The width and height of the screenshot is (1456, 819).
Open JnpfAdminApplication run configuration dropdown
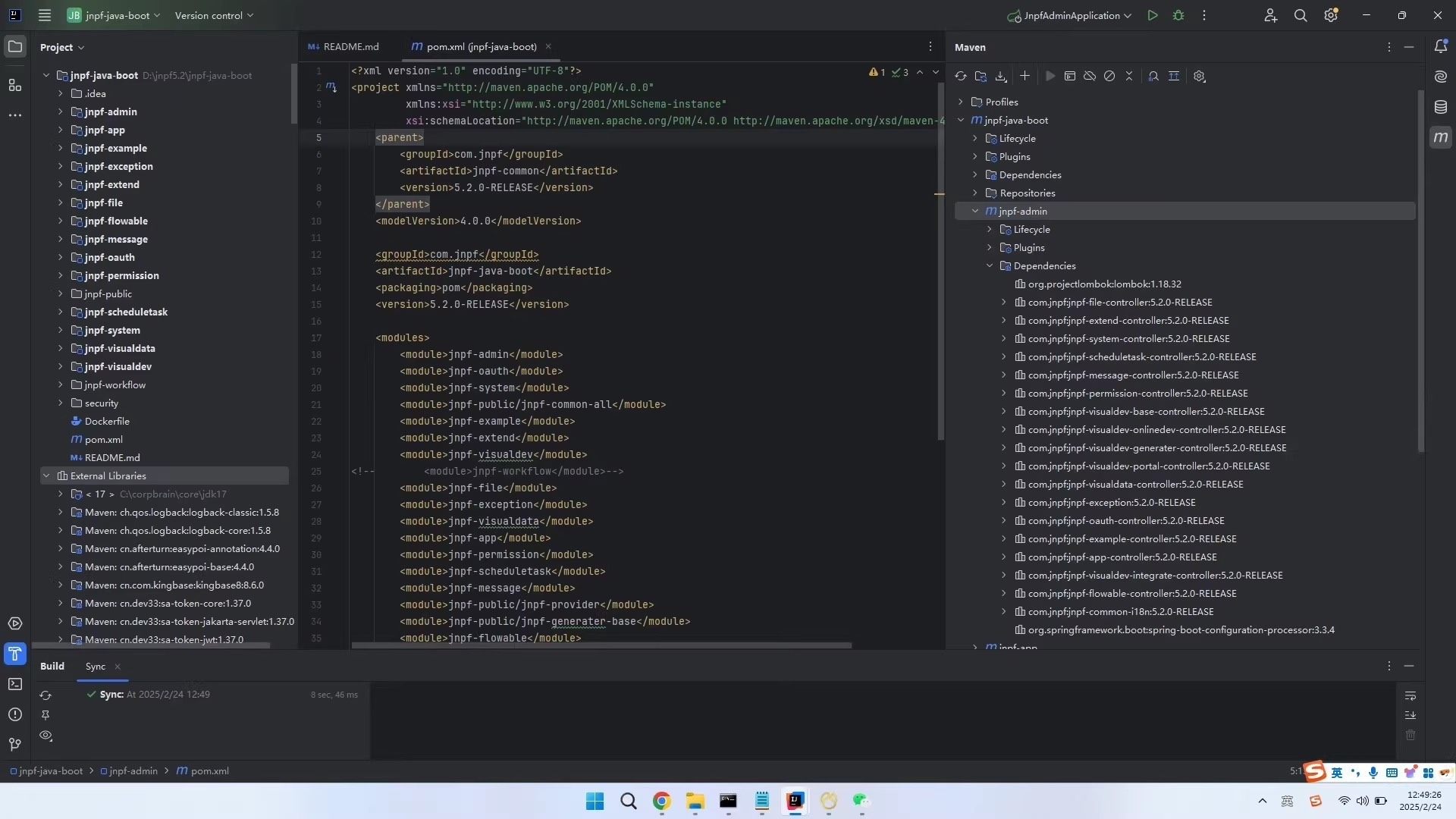pos(1069,15)
